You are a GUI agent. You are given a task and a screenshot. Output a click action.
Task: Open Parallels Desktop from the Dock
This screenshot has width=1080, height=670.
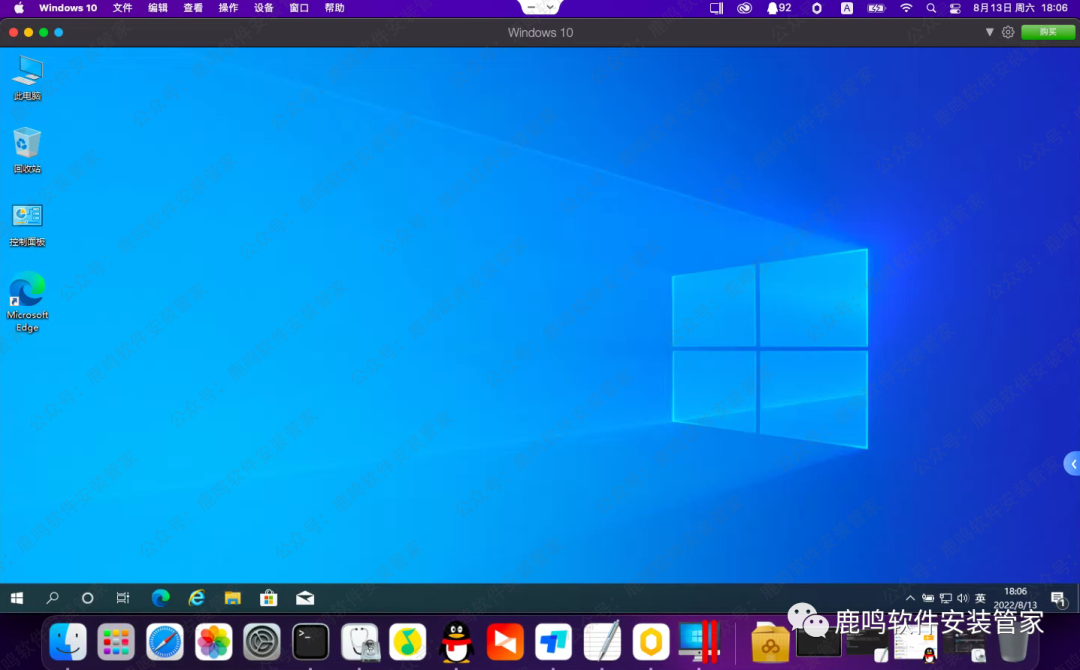(699, 642)
